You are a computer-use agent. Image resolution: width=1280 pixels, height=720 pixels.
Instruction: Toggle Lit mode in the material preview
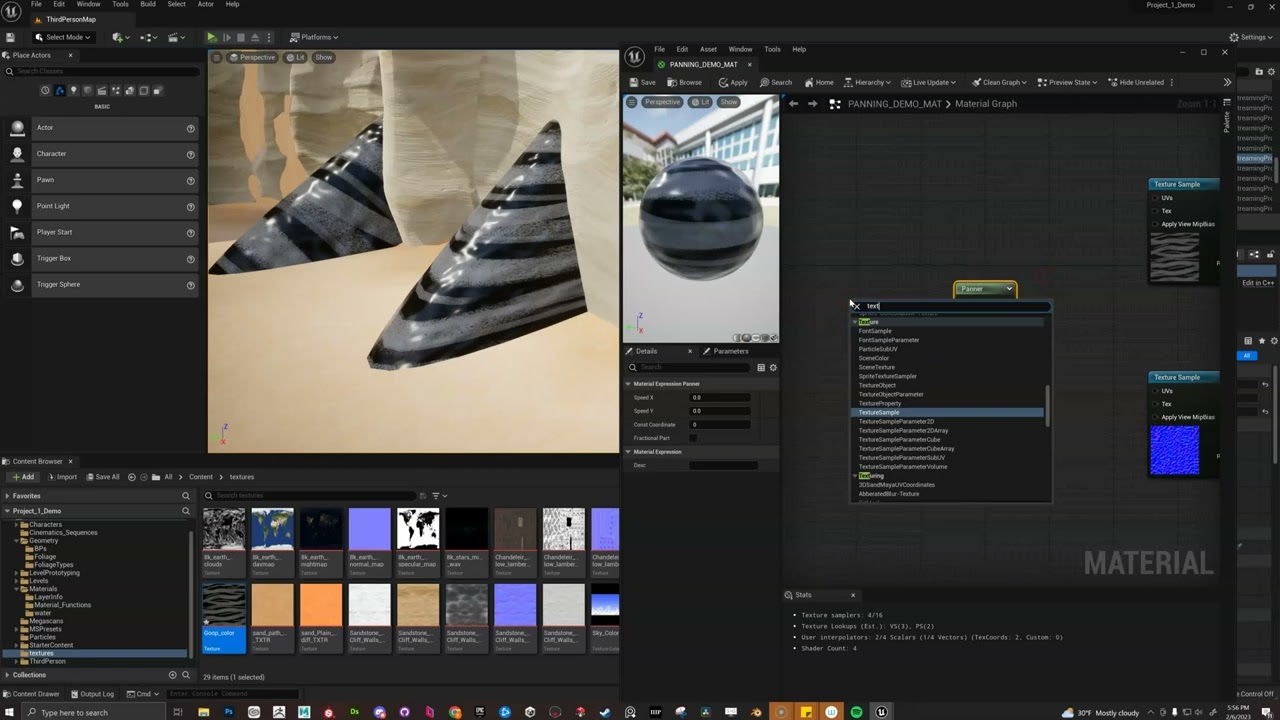[700, 102]
